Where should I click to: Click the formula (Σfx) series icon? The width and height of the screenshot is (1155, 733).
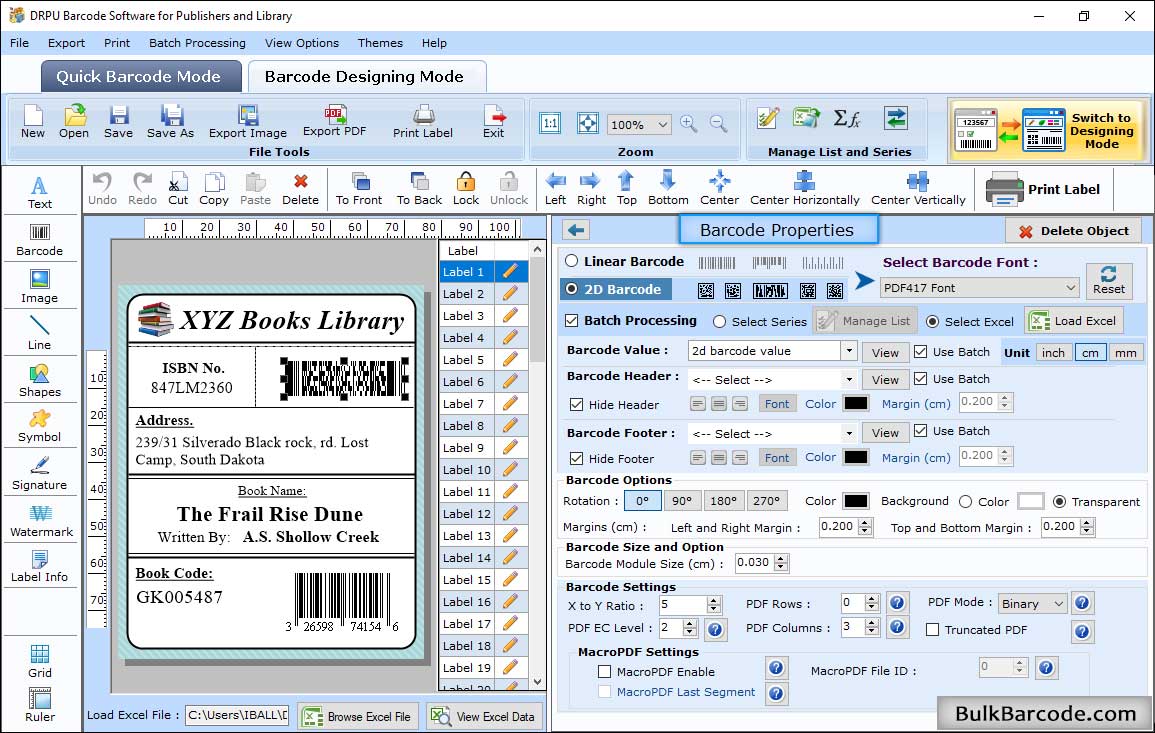pyautogui.click(x=847, y=118)
